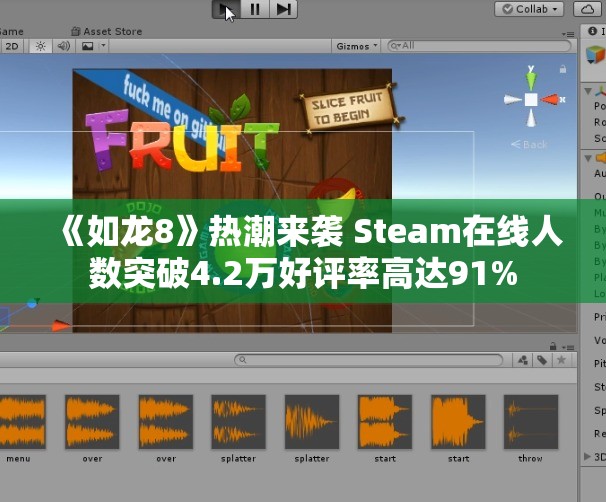Focus the Project panel search field
Image resolution: width=606 pixels, height=502 pixels.
[368, 360]
